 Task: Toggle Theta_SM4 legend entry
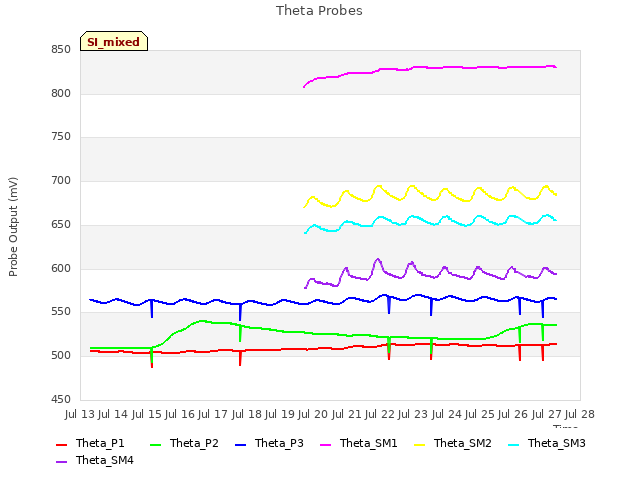point(95,460)
